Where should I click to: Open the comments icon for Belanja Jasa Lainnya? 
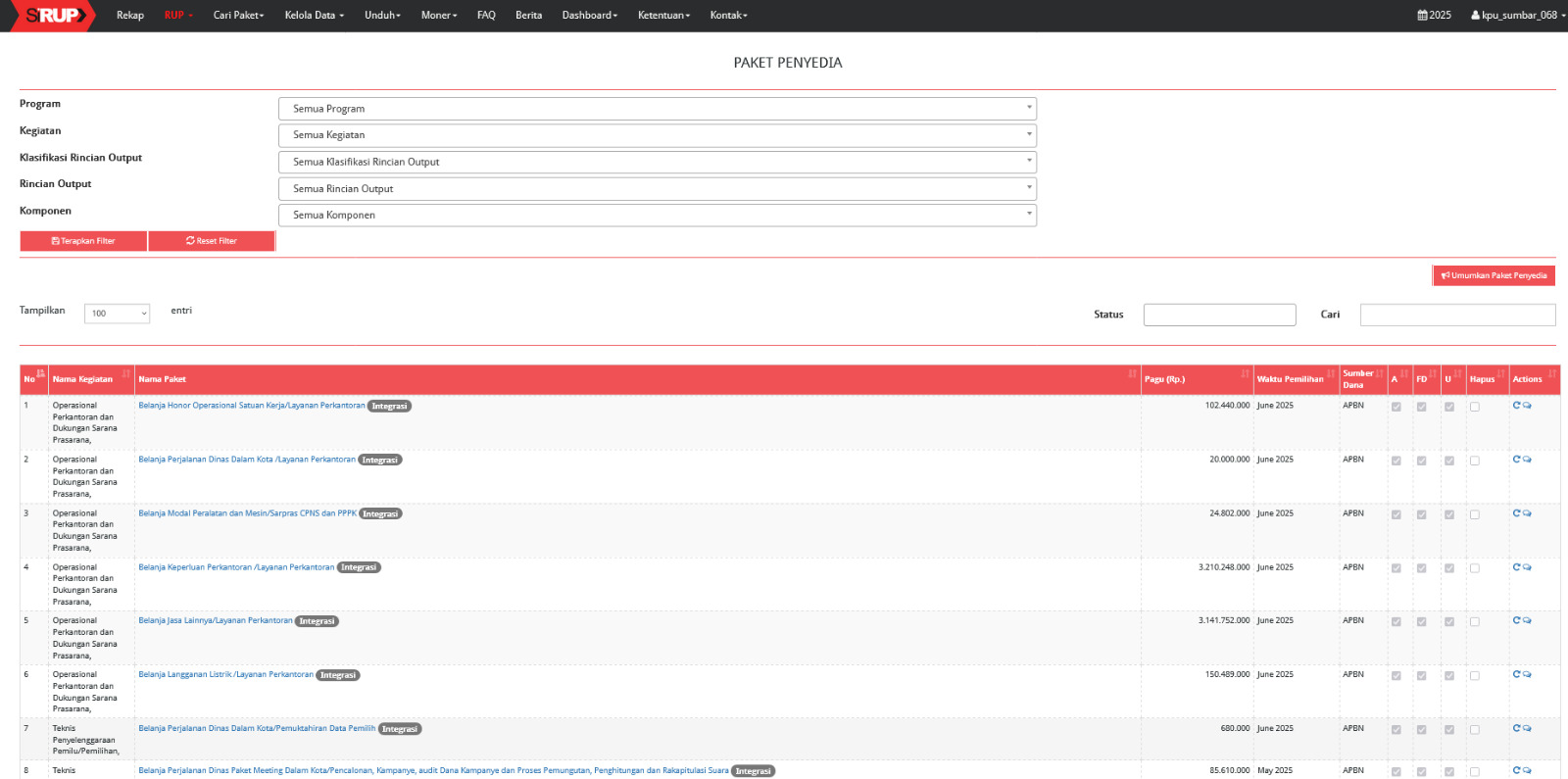[1527, 620]
